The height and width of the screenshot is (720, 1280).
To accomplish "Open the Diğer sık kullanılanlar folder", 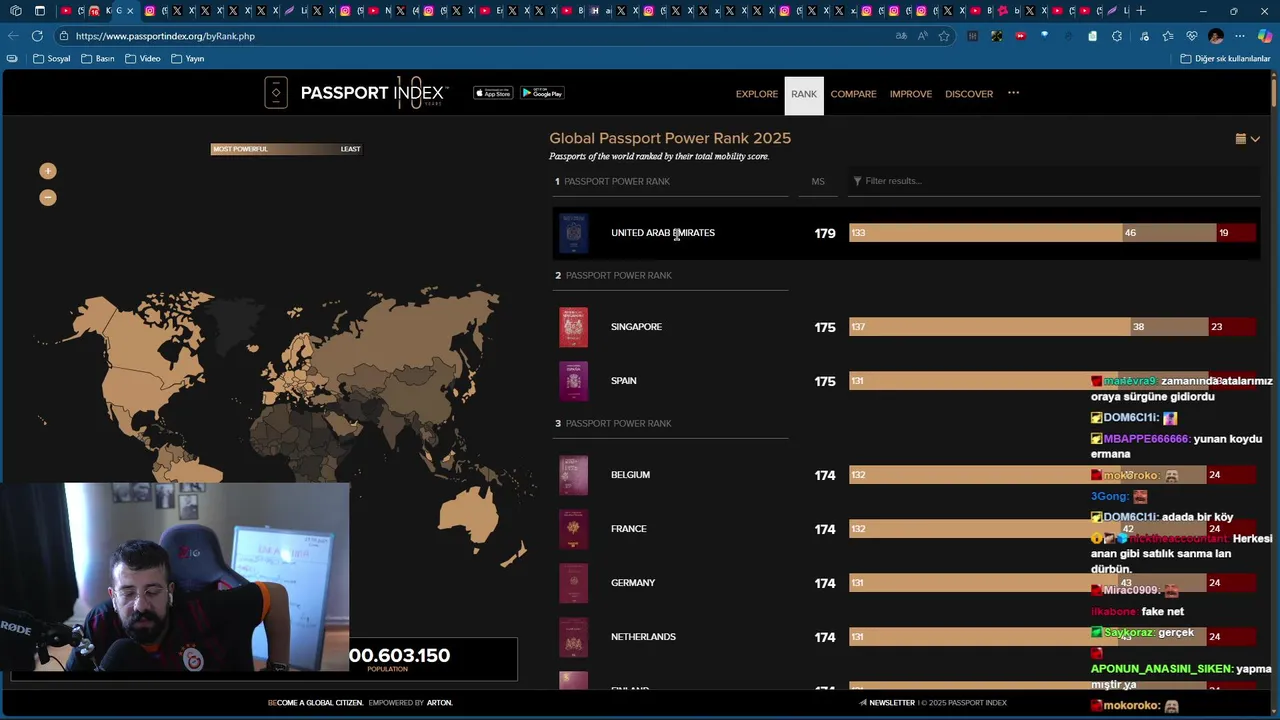I will (x=1225, y=59).
